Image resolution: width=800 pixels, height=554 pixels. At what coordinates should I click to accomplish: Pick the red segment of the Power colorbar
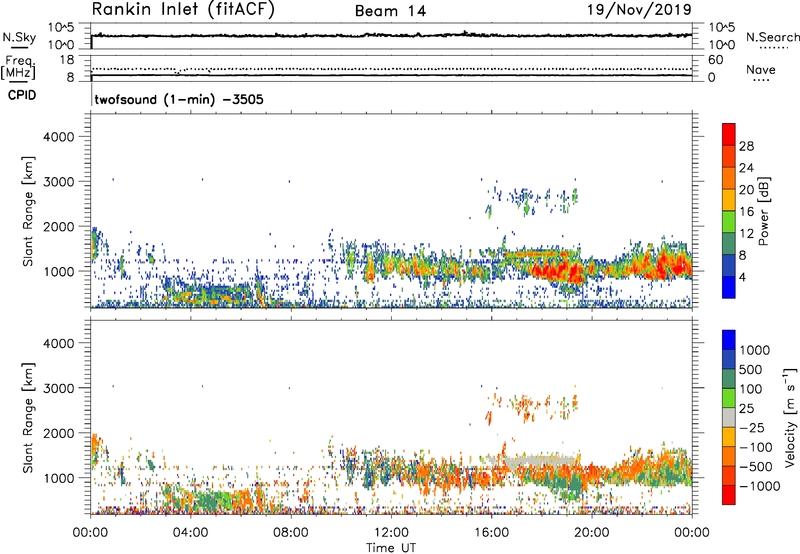click(729, 135)
